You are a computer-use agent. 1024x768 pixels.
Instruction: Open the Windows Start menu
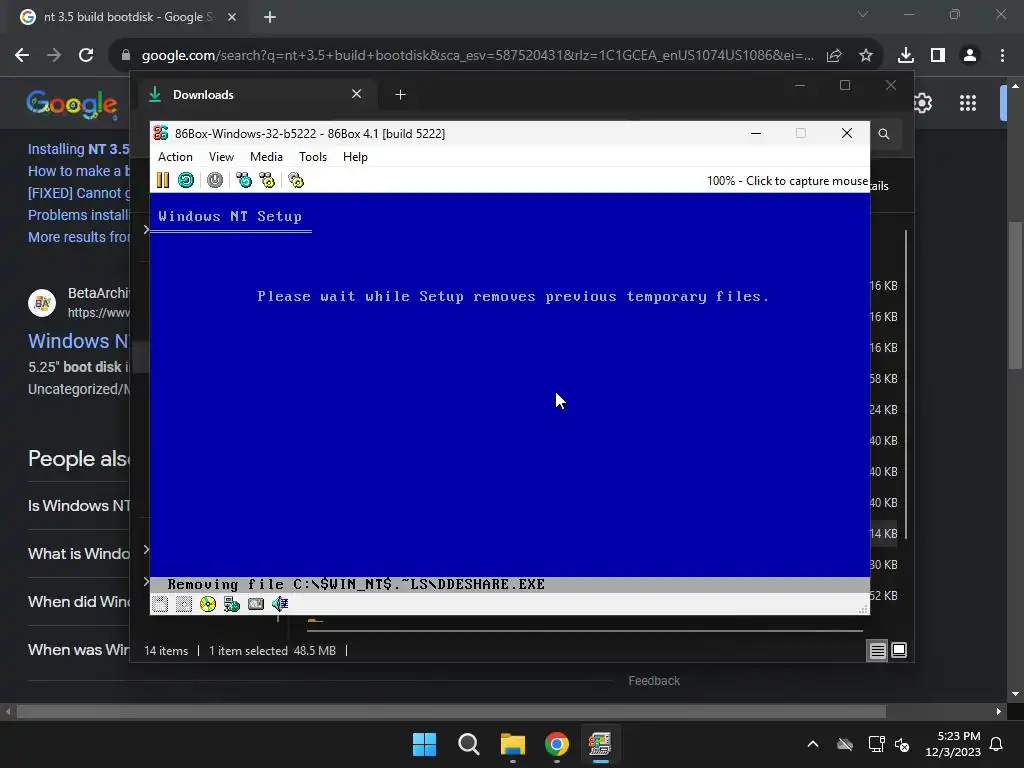click(x=424, y=744)
